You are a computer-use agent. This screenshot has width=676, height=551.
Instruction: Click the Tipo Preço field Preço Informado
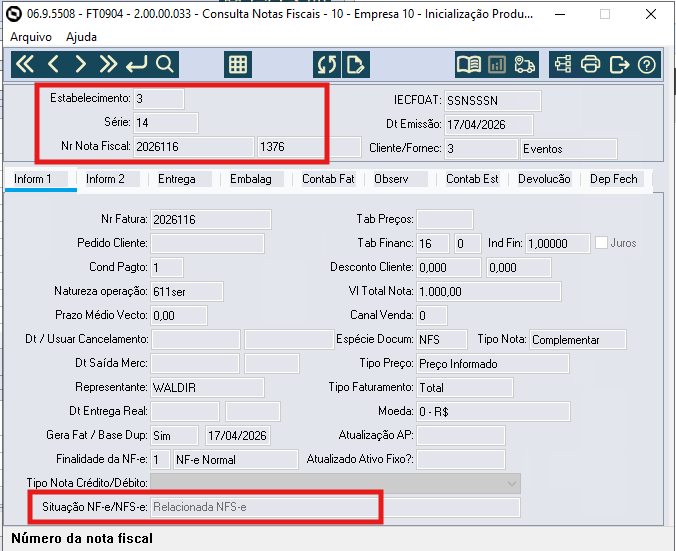tap(493, 364)
